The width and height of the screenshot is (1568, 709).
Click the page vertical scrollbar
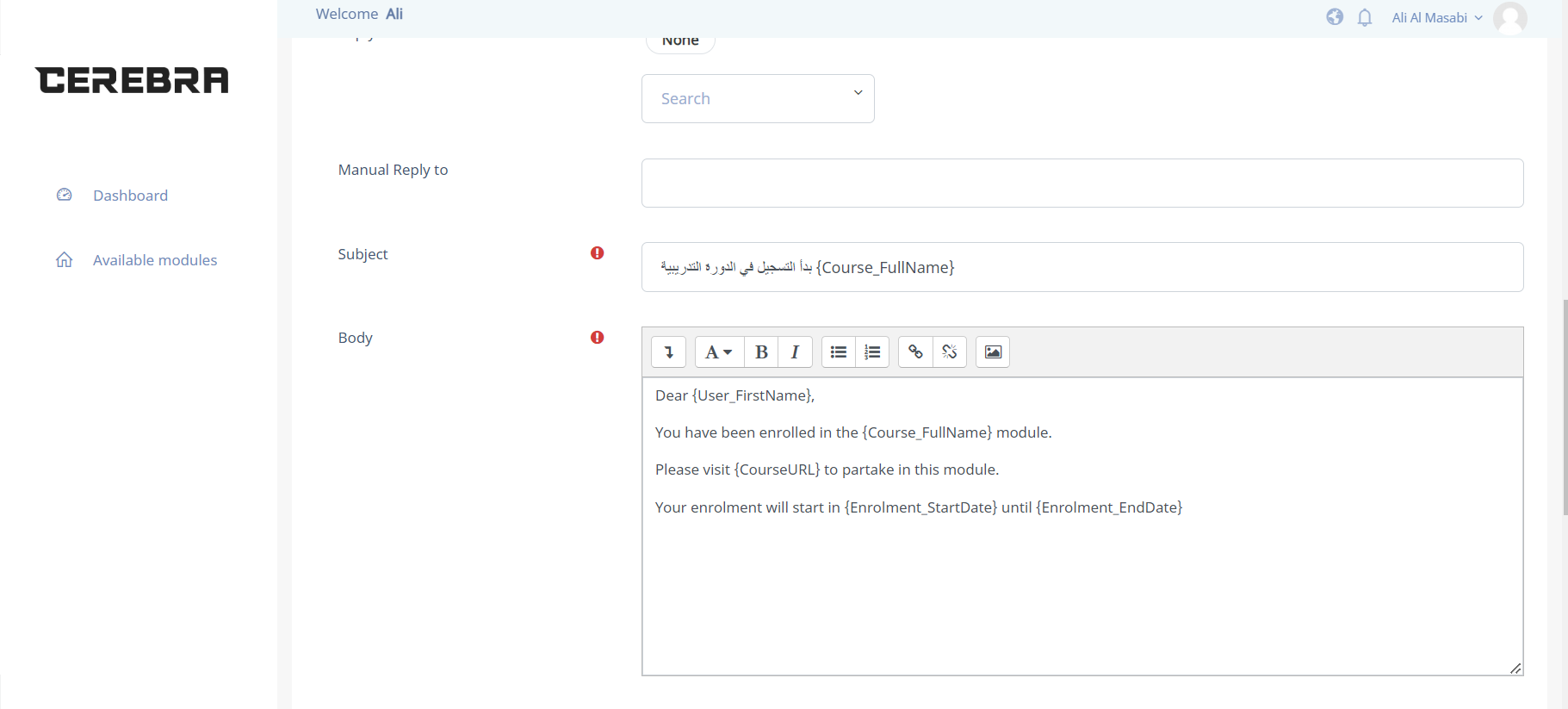coord(1565,407)
